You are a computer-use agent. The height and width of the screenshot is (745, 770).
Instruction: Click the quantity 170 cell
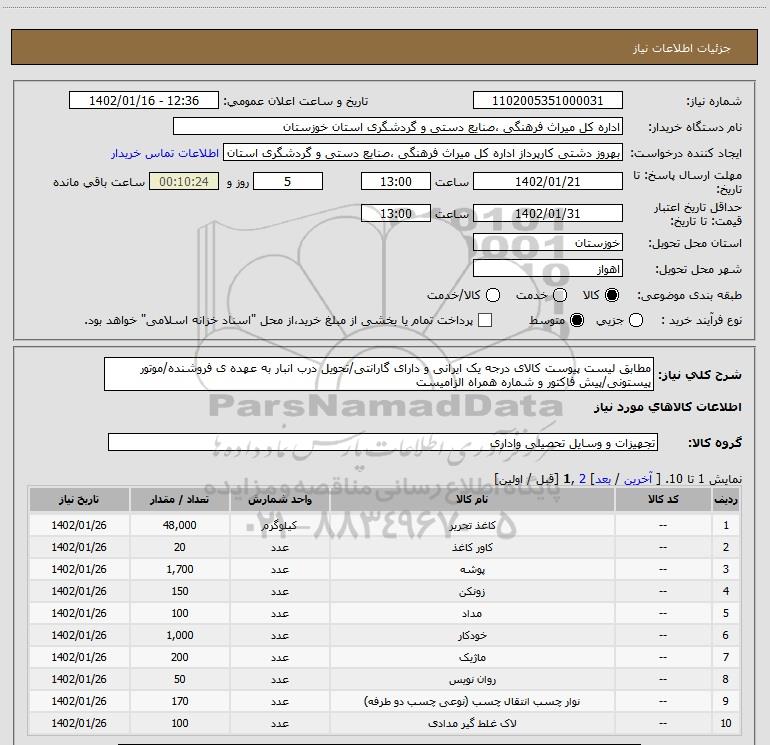[x=180, y=701]
